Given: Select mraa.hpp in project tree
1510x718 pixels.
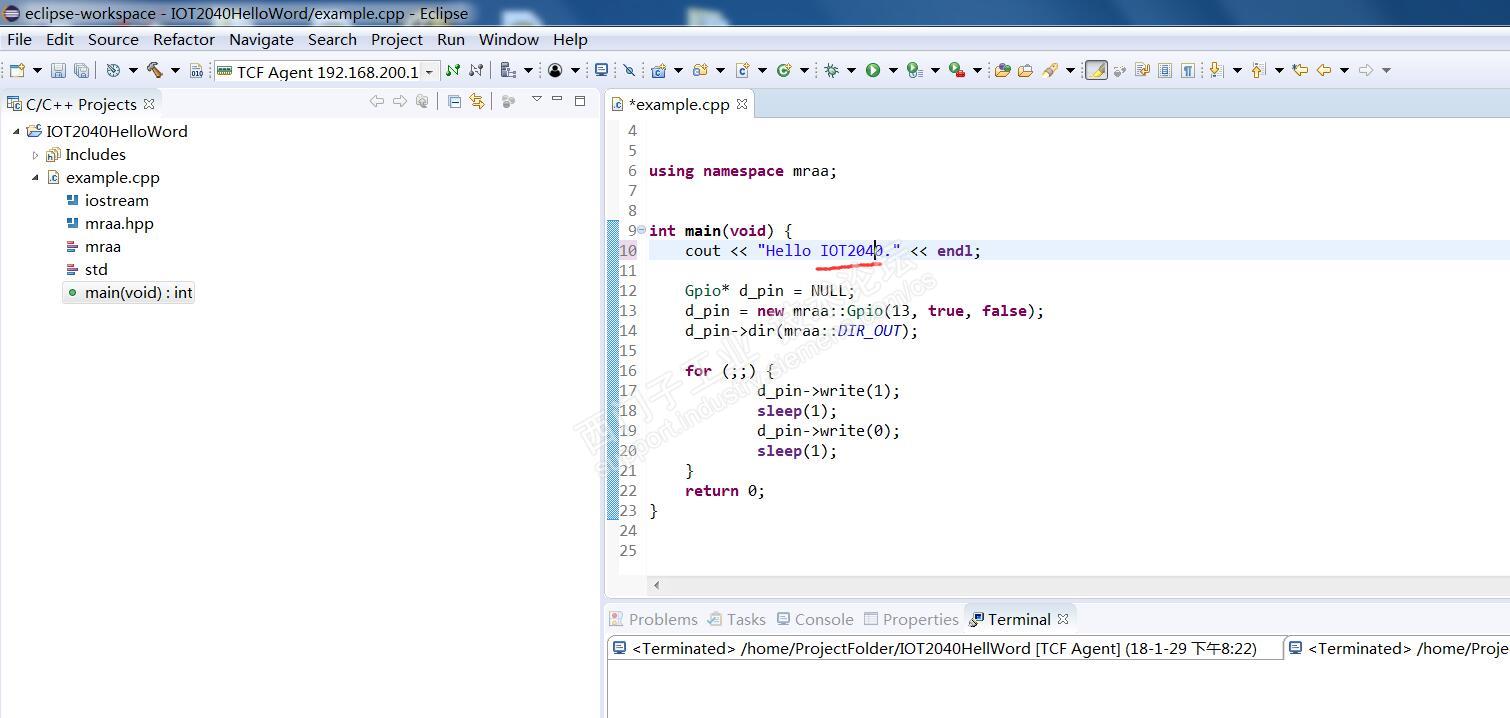Looking at the screenshot, I should pos(110,223).
